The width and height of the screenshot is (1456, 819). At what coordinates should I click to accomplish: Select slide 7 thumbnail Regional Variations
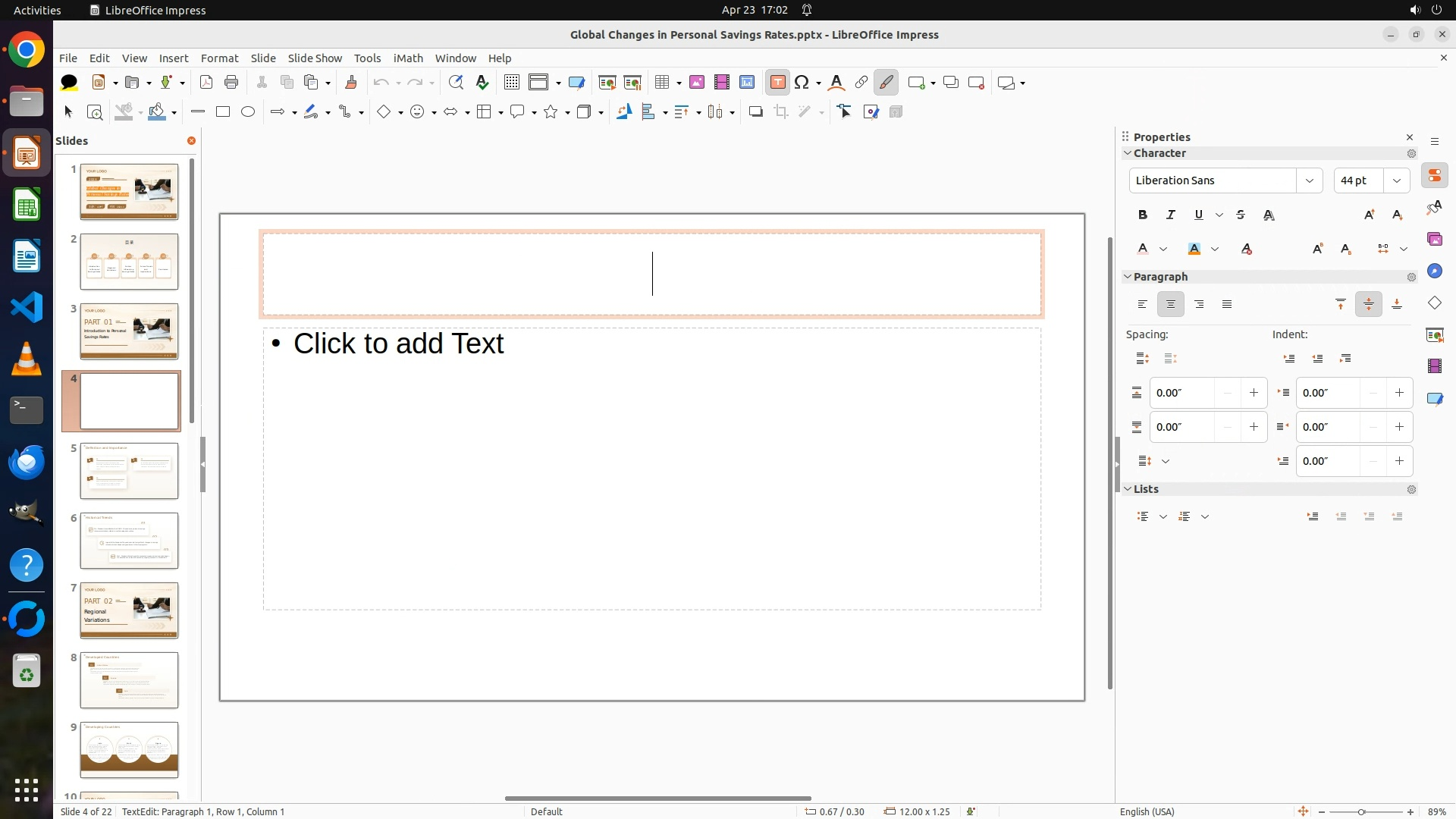click(x=129, y=610)
